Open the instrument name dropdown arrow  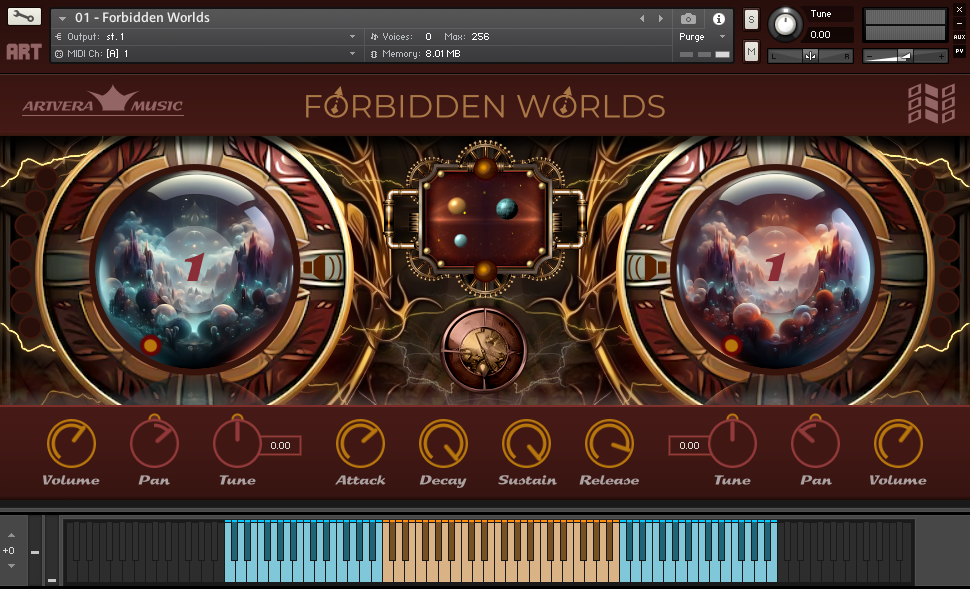62,18
